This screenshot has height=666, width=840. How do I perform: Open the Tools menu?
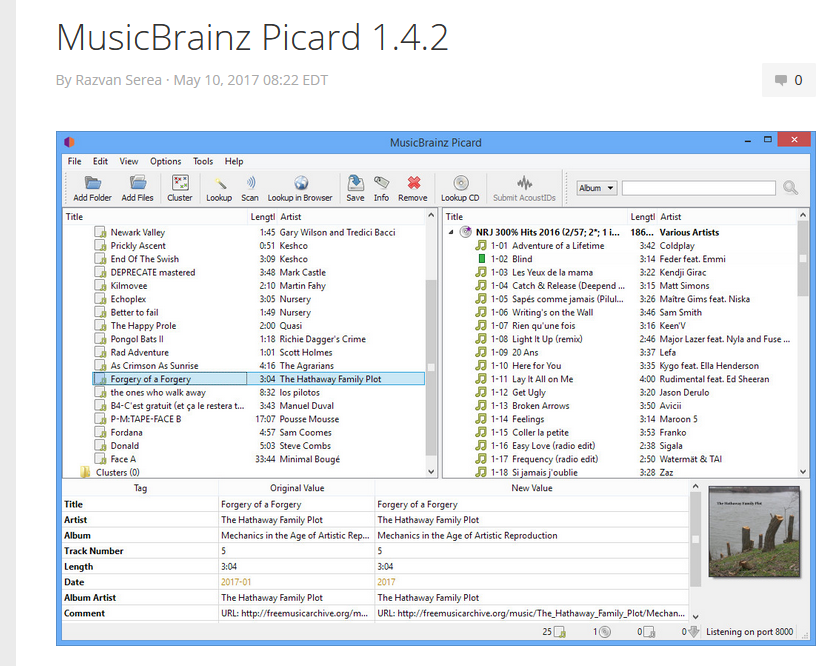pyautogui.click(x=203, y=161)
